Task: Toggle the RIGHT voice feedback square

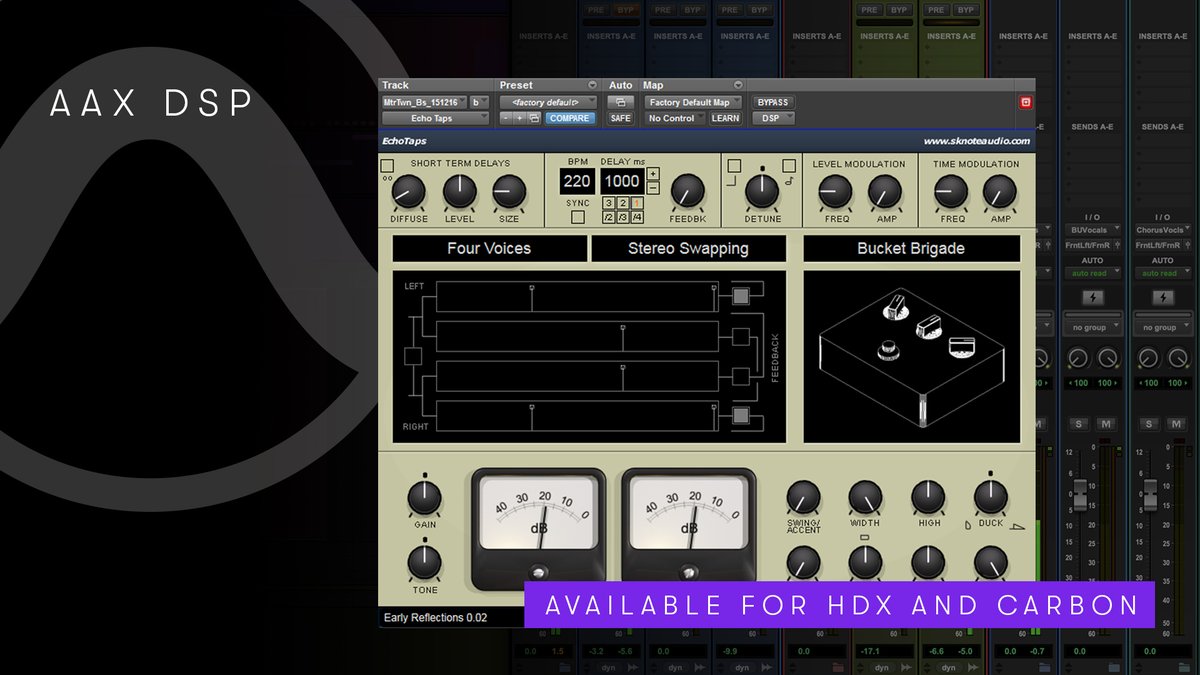Action: click(740, 417)
